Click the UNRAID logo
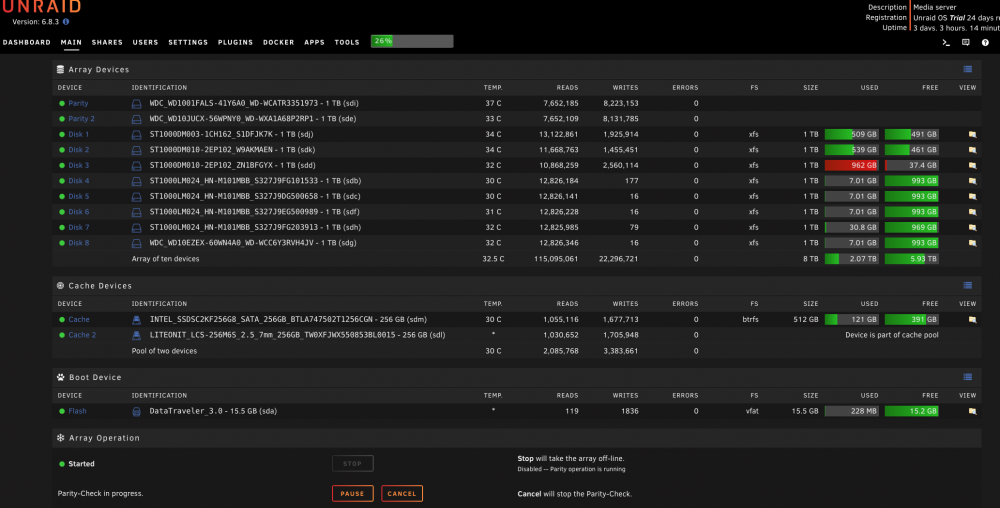The image size is (1000, 508). click(41, 6)
